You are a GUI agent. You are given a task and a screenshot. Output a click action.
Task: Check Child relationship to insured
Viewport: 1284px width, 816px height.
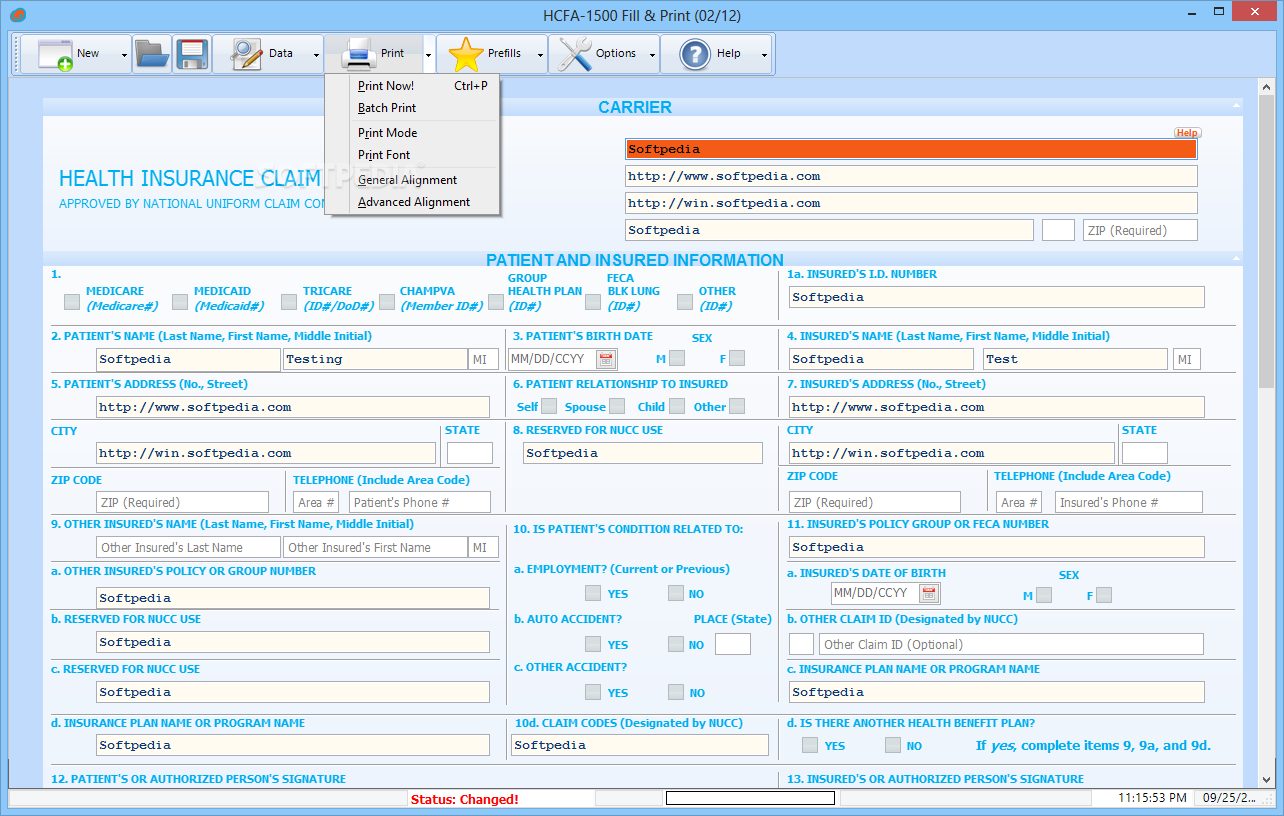677,406
